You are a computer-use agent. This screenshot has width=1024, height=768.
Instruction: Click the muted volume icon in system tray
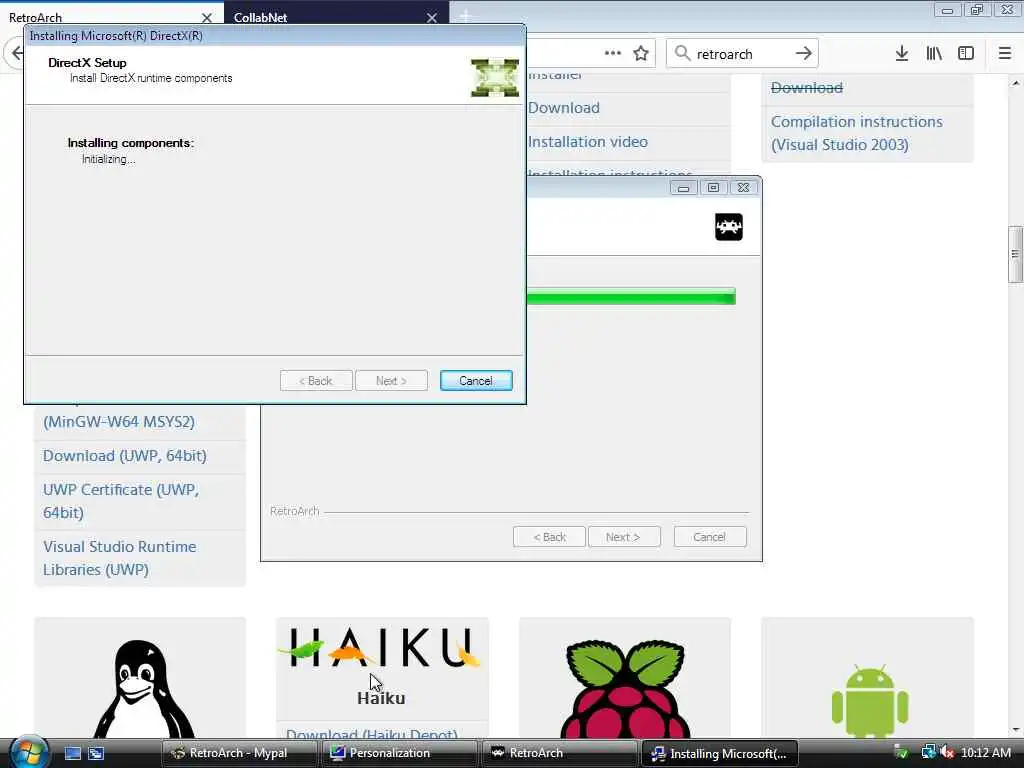pos(947,753)
